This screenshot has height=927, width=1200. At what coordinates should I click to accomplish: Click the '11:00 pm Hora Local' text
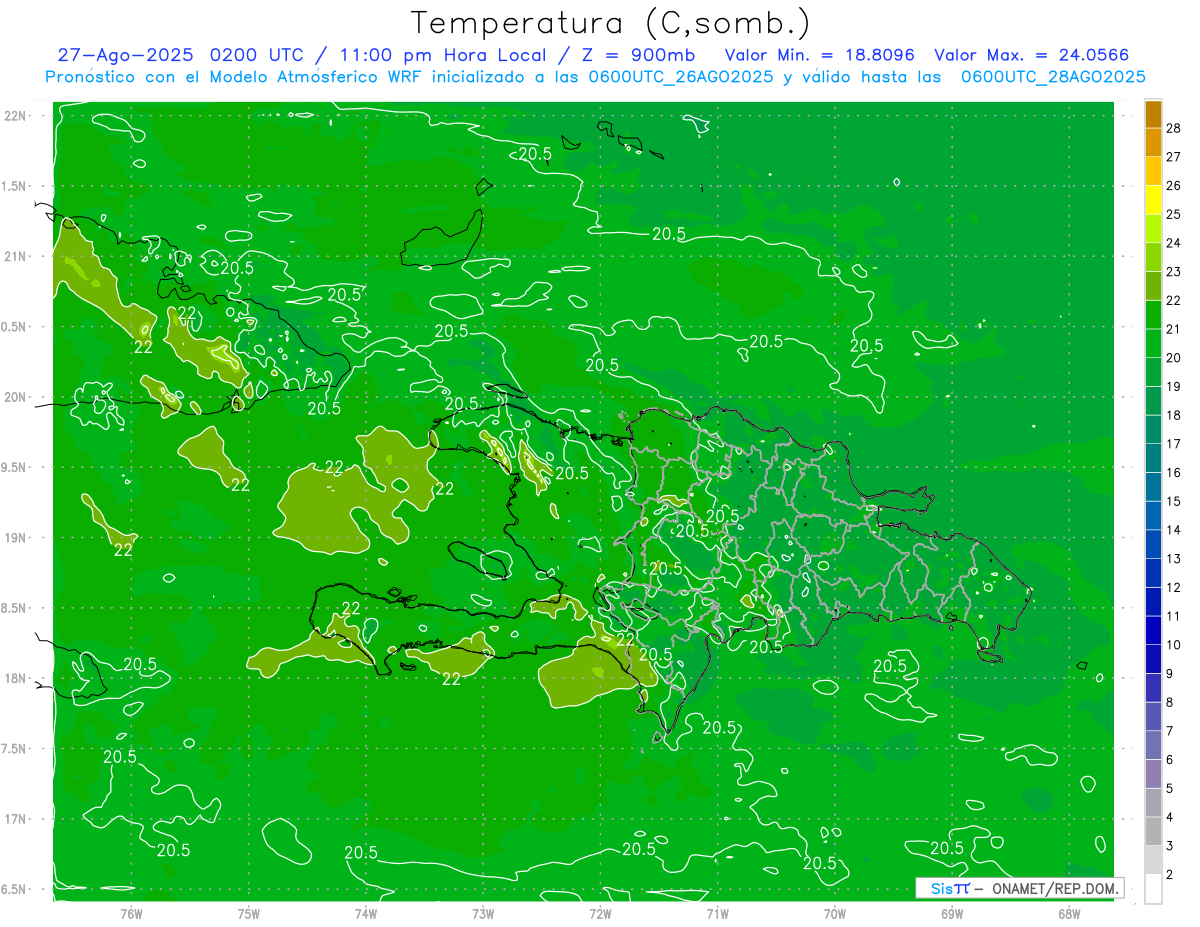441,55
